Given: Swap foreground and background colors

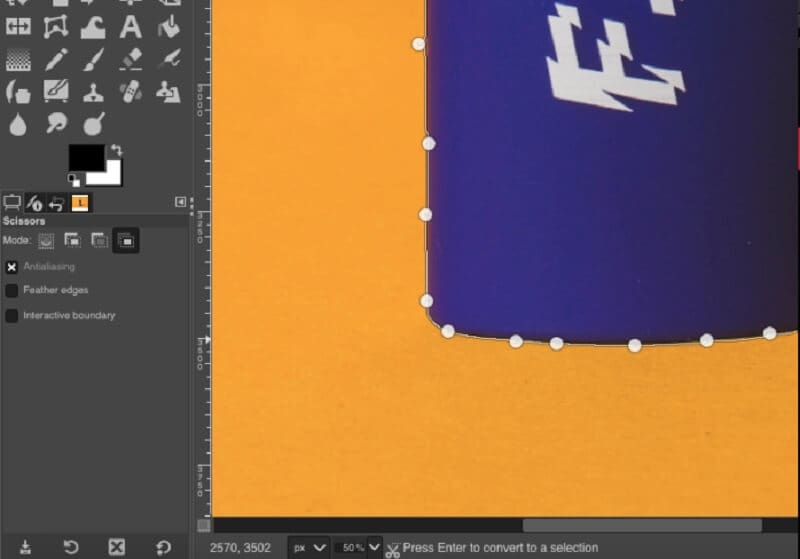Looking at the screenshot, I should click(x=117, y=150).
